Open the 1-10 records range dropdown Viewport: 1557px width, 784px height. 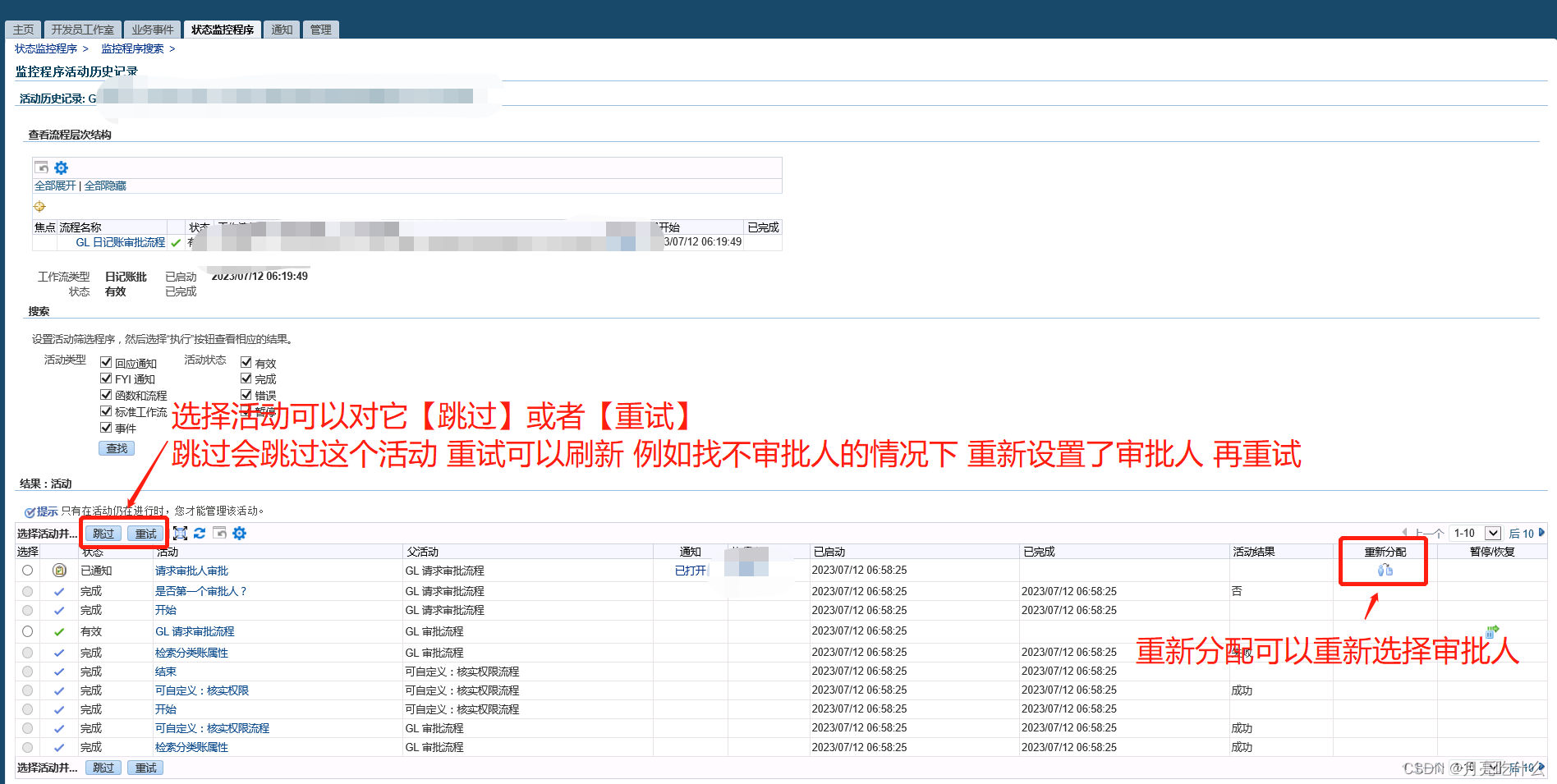click(x=1475, y=534)
